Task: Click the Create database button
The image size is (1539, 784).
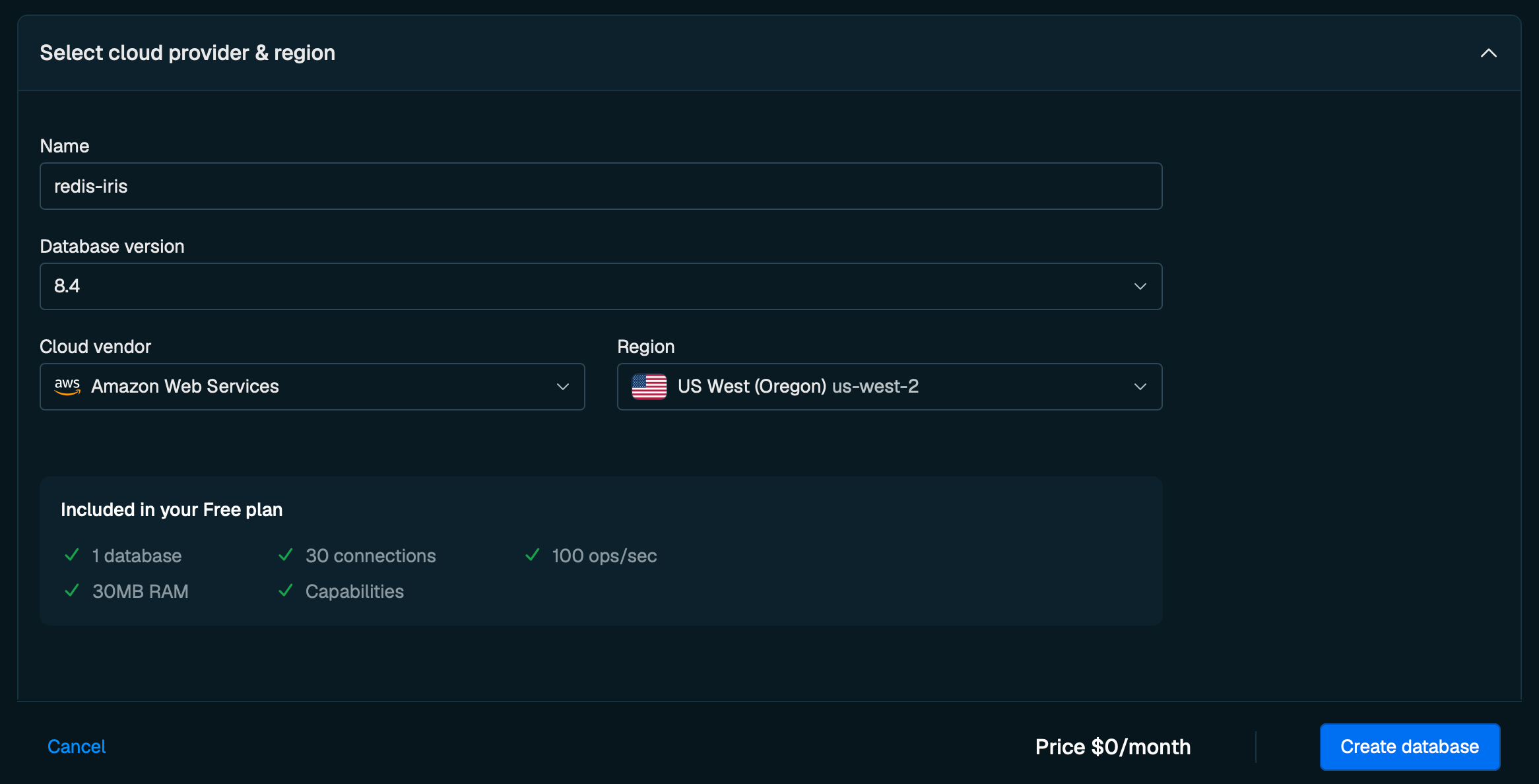Action: point(1410,746)
